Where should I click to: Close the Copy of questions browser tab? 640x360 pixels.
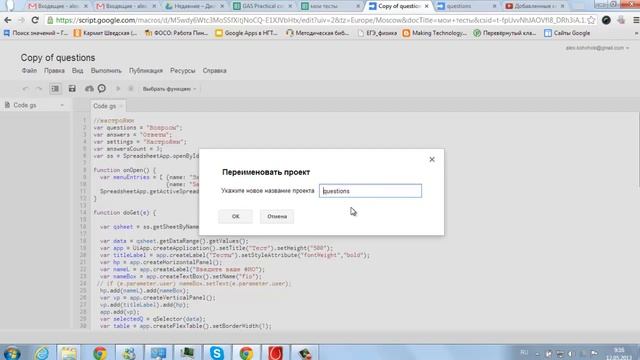pyautogui.click(x=427, y=6)
